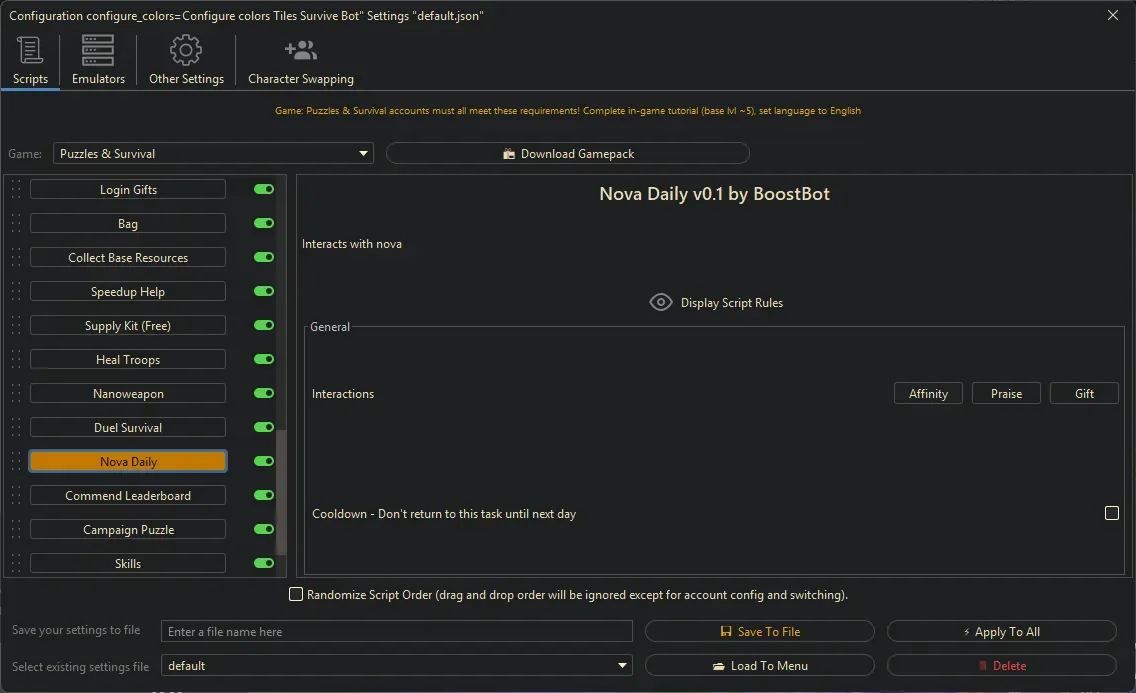This screenshot has height=693, width=1136.
Task: Enable the Cooldown next day checkbox
Action: coord(1111,513)
